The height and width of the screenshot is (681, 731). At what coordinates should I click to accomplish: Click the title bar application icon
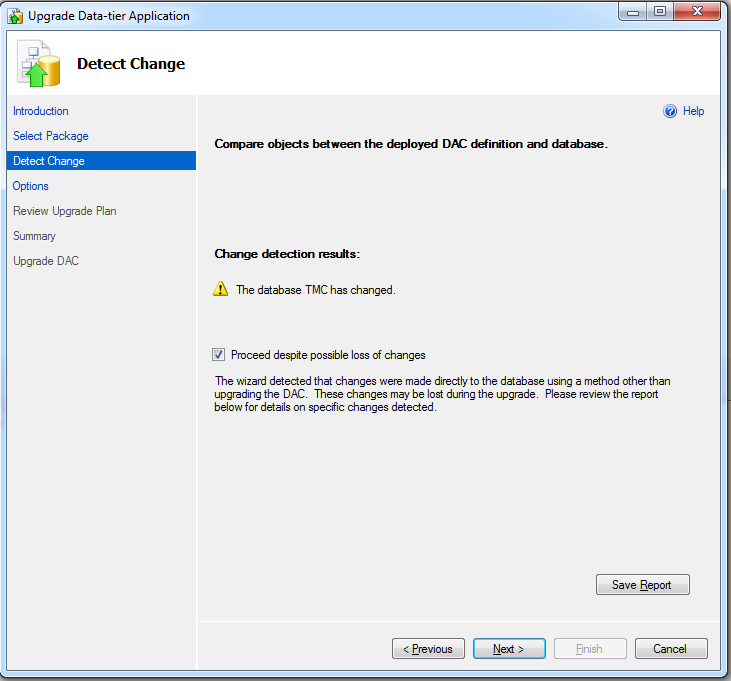coord(15,16)
